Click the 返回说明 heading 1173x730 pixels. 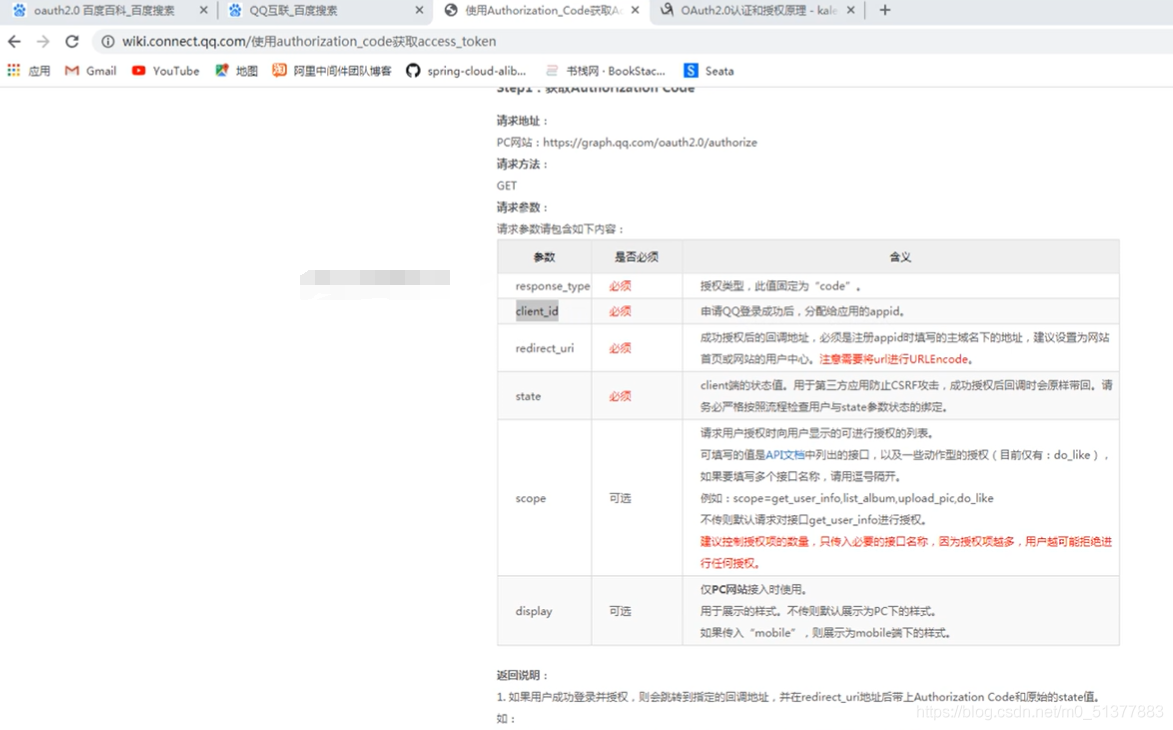522,675
